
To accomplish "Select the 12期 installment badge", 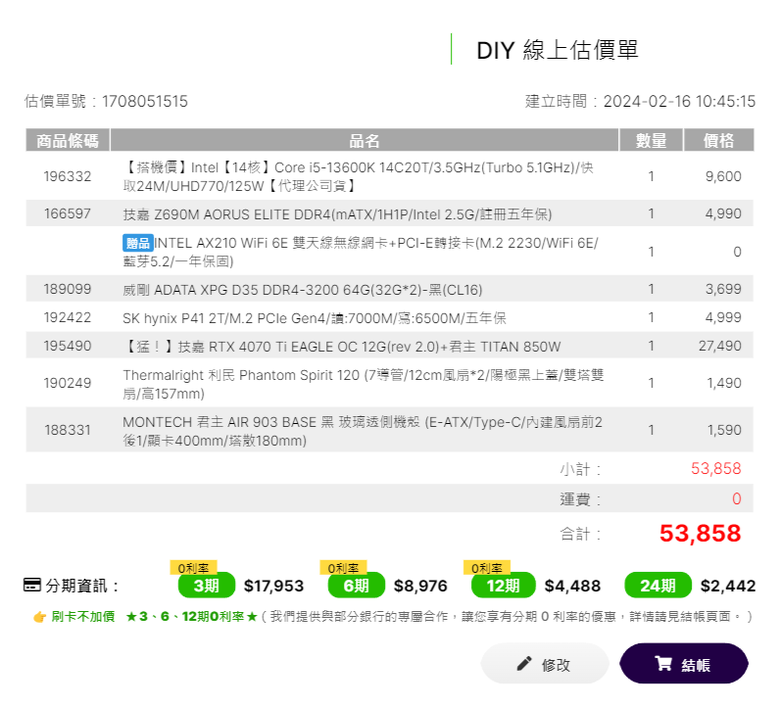I will 503,585.
